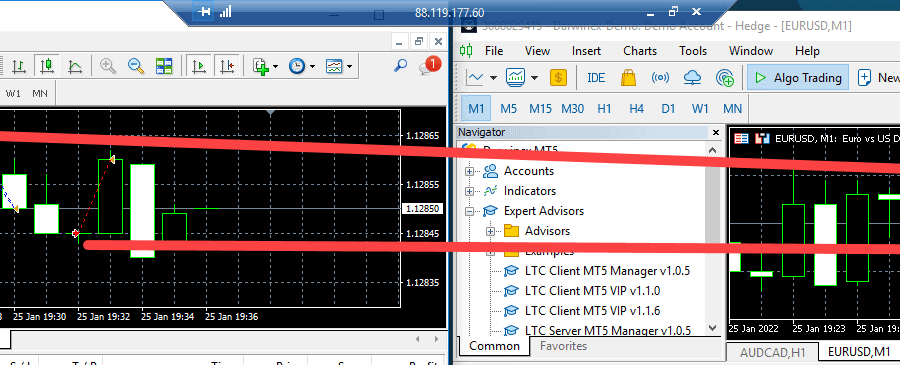The width and height of the screenshot is (900, 365).
Task: Click the Zoom Out magnifier icon
Action: tap(135, 66)
